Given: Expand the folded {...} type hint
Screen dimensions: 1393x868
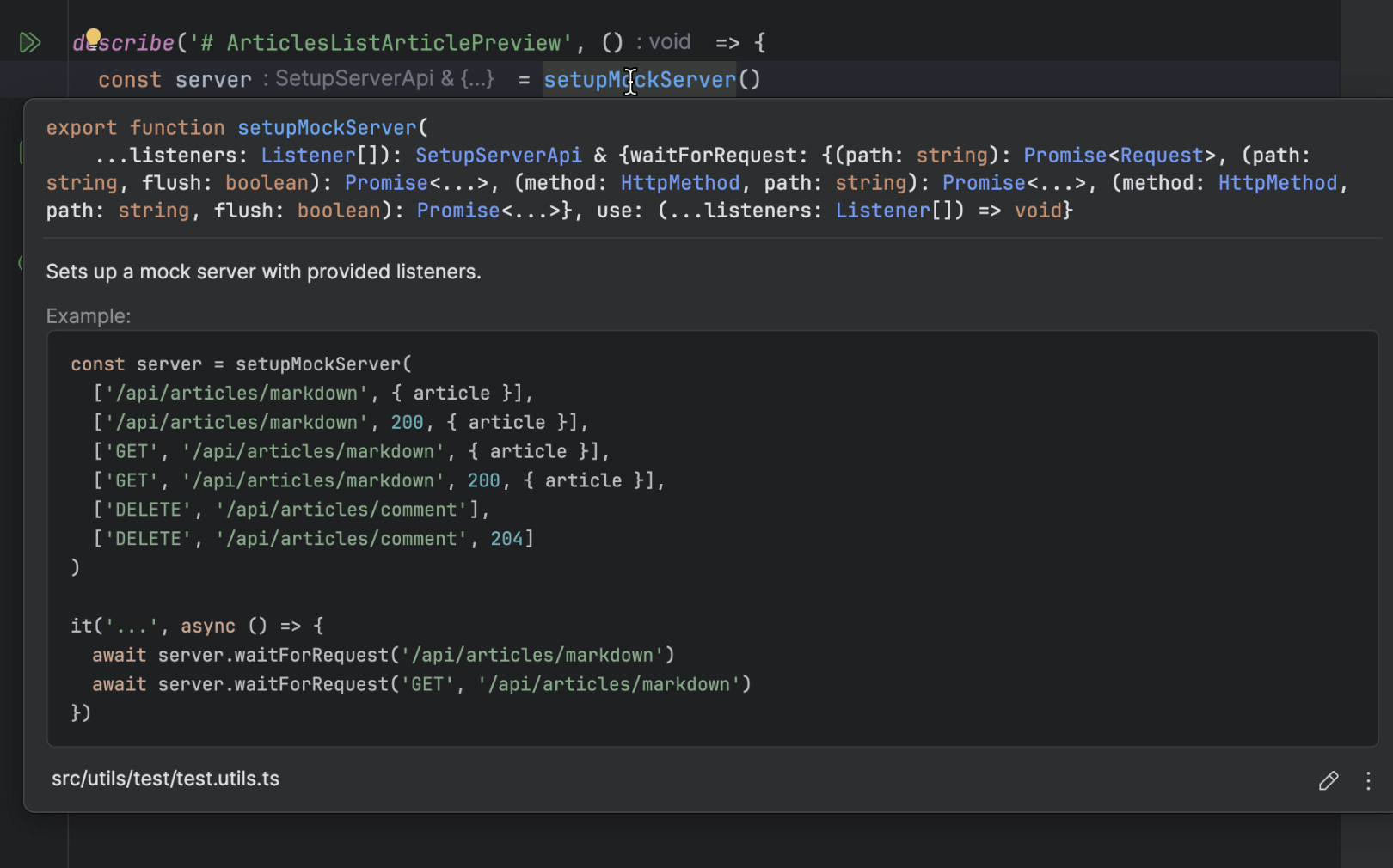Looking at the screenshot, I should click(477, 78).
